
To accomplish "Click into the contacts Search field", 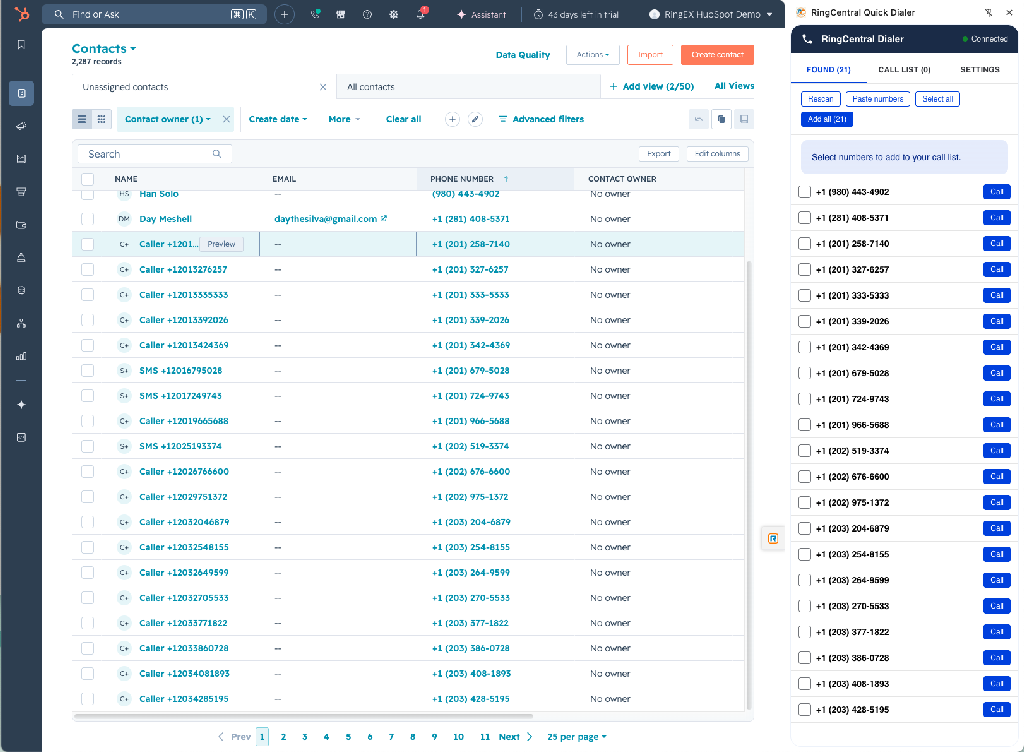I will point(154,154).
